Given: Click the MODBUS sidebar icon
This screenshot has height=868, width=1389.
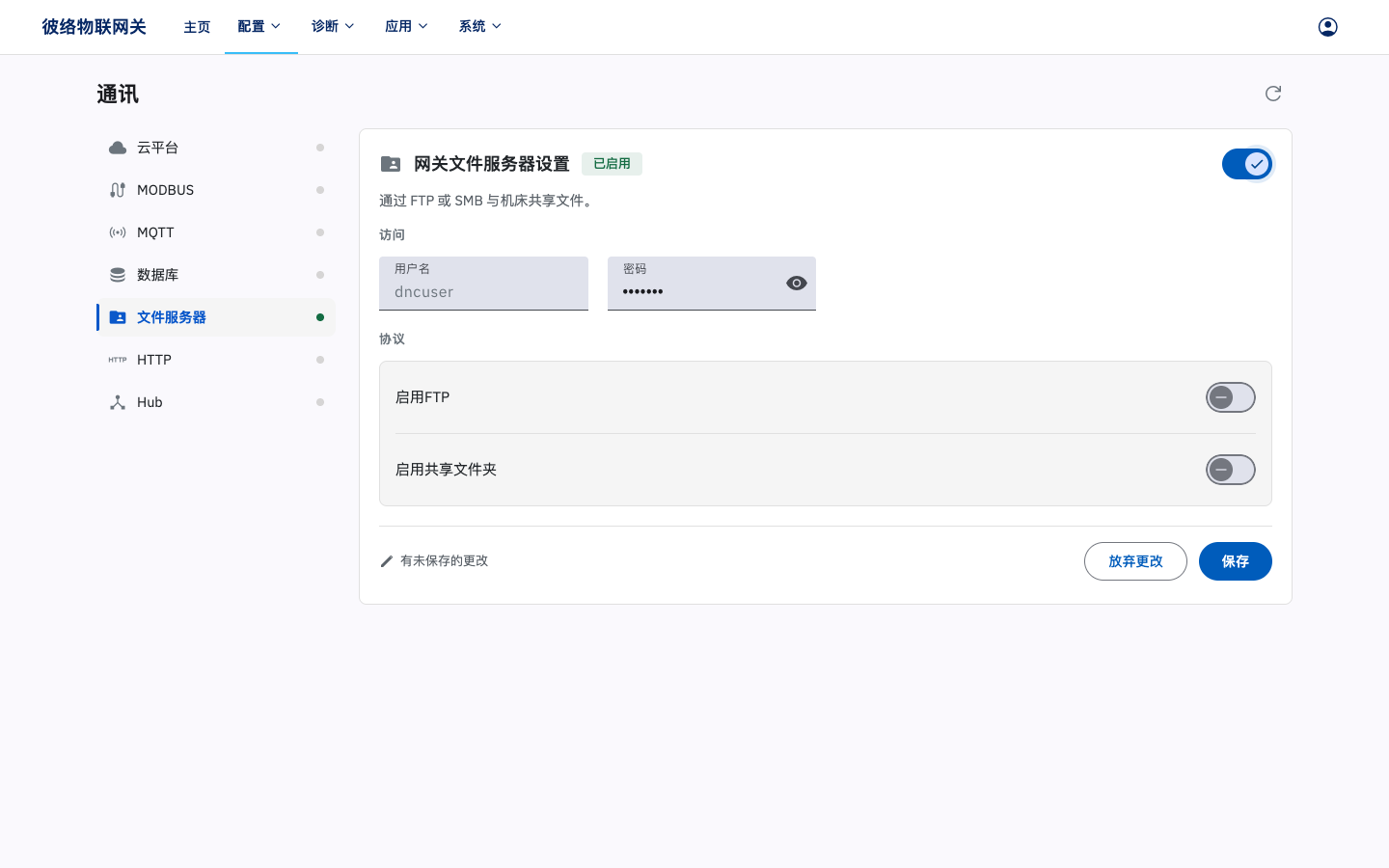Looking at the screenshot, I should coord(118,190).
